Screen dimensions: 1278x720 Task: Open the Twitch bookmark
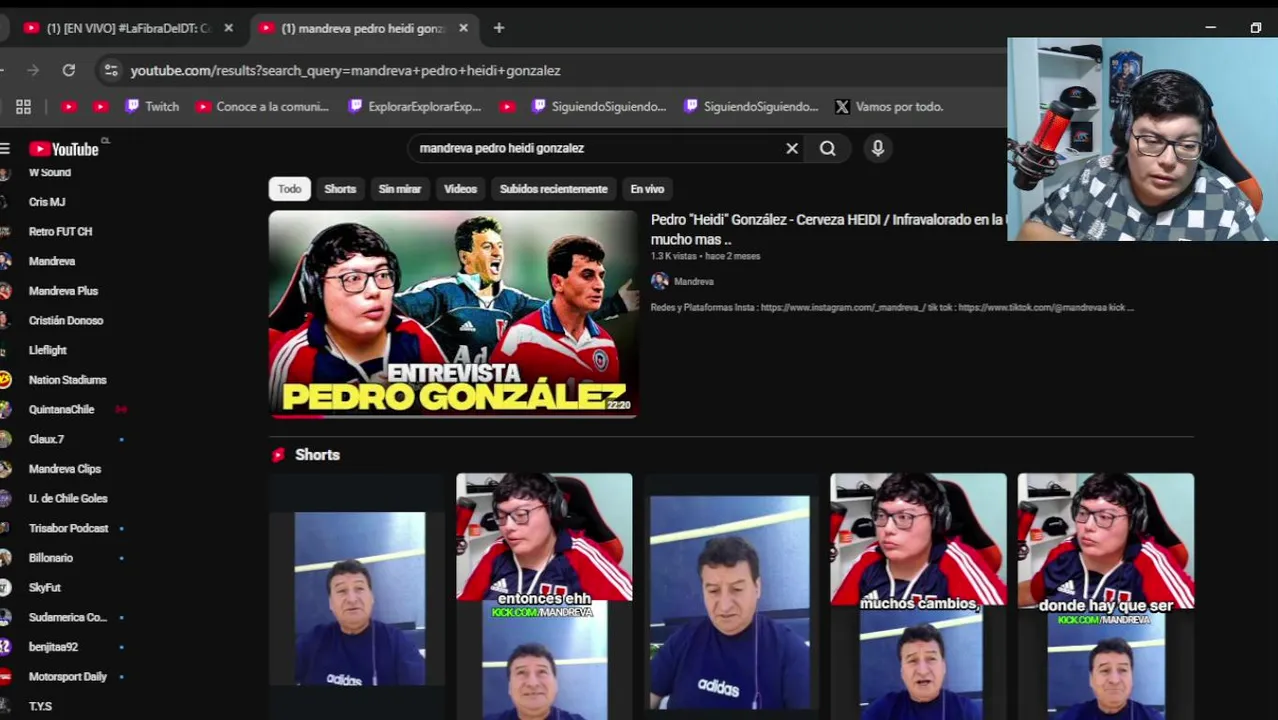click(152, 106)
